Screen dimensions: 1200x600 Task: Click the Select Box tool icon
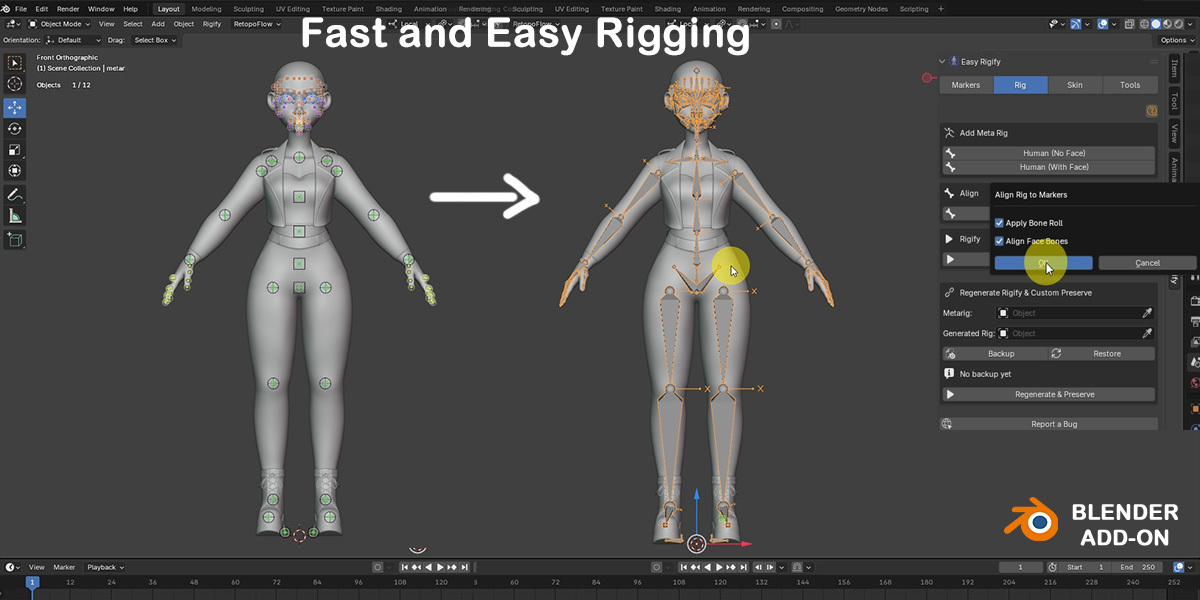click(x=15, y=63)
